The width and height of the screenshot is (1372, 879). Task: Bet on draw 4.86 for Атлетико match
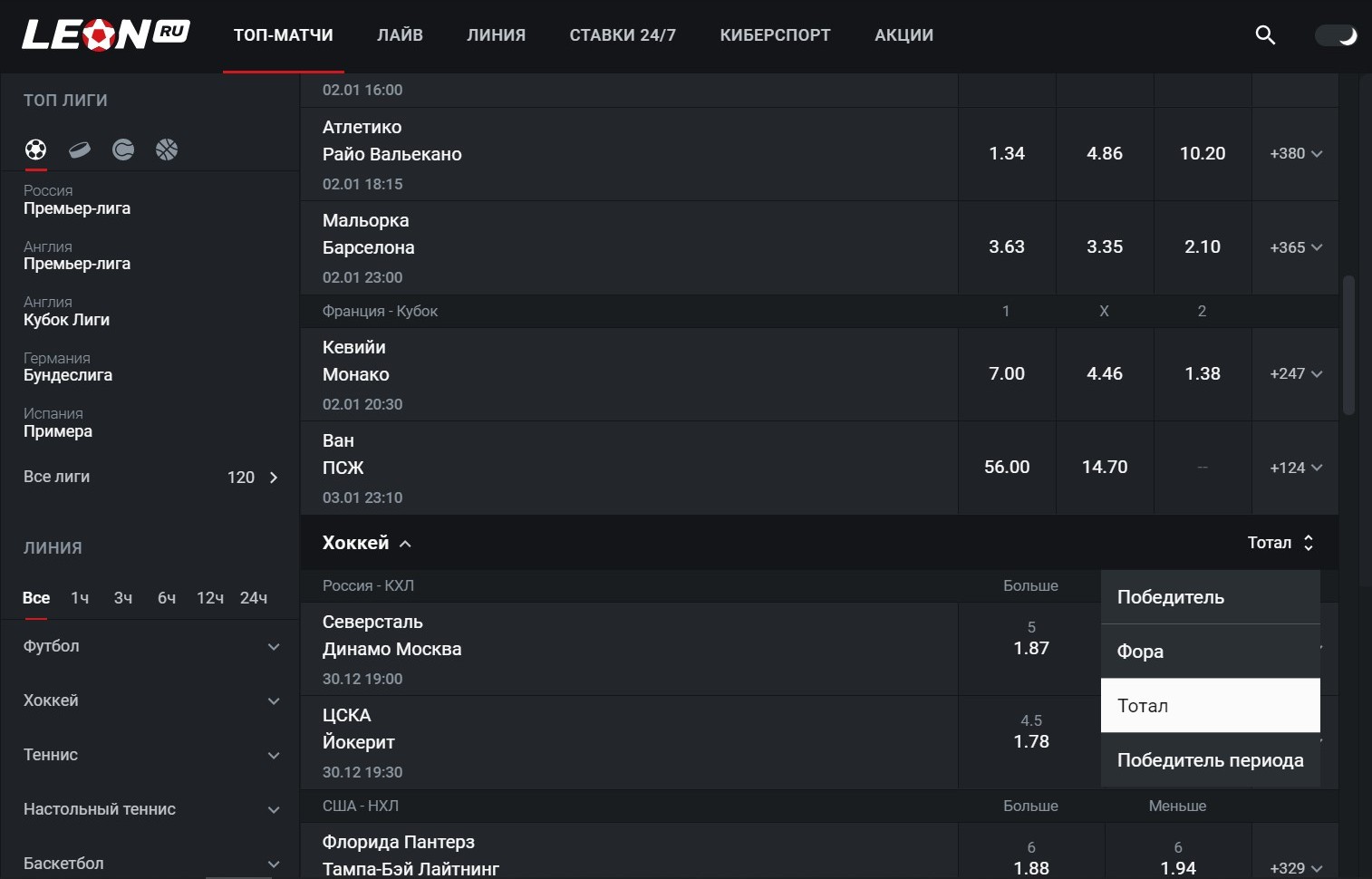pyautogui.click(x=1105, y=154)
